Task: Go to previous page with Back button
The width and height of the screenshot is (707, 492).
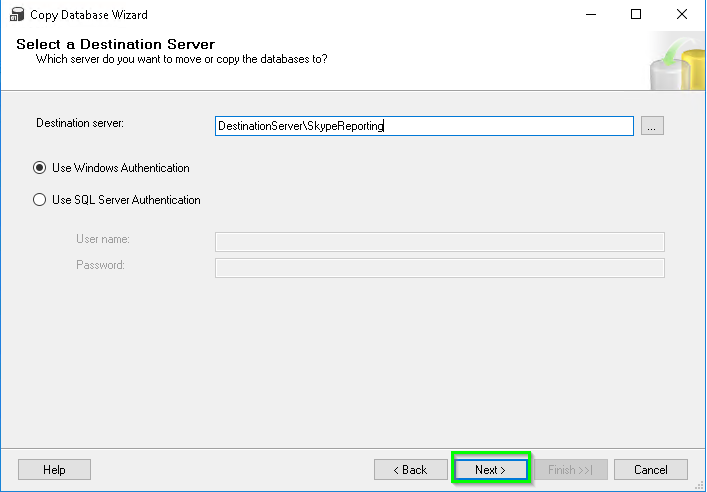Action: (410, 469)
